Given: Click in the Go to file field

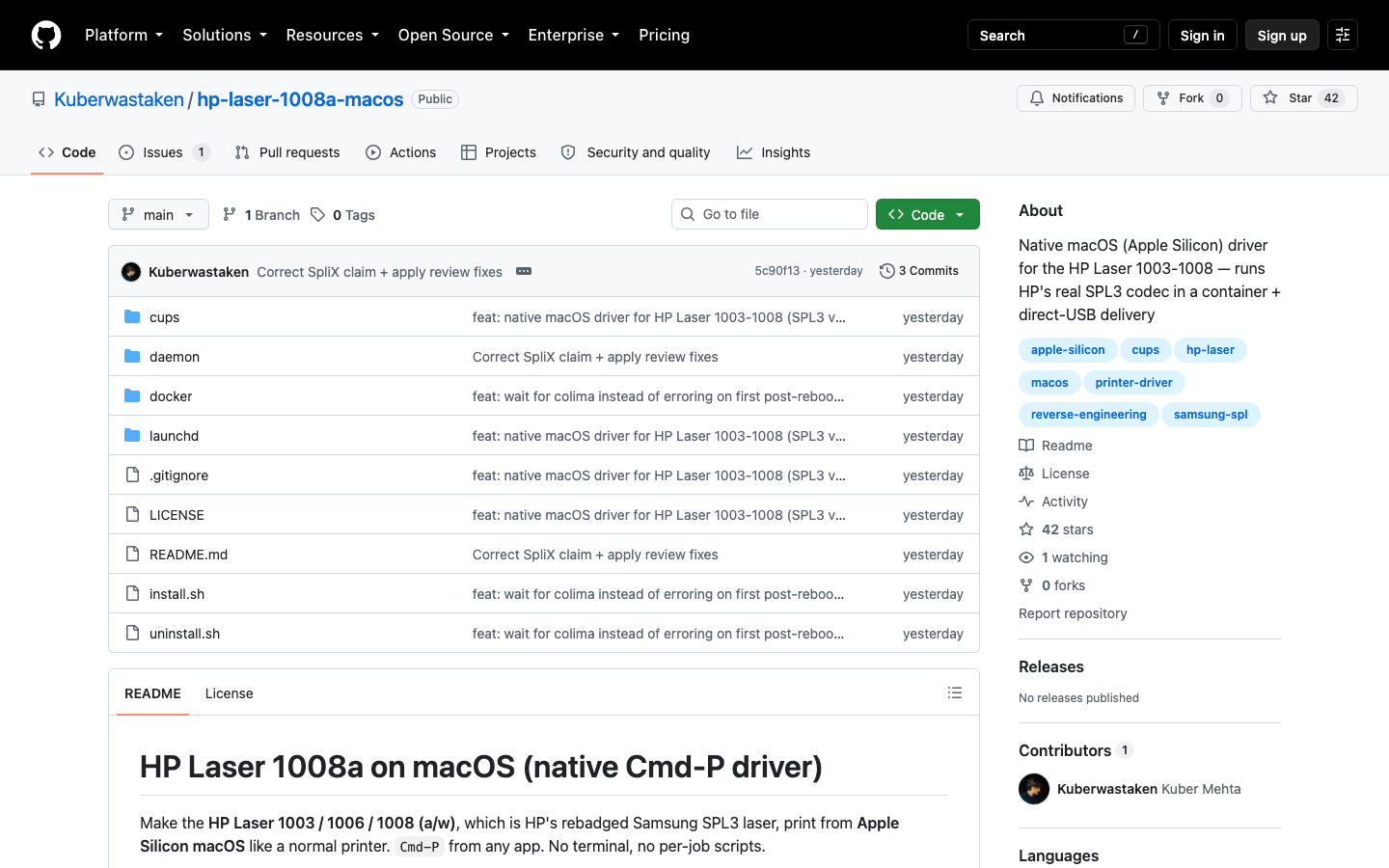Looking at the screenshot, I should 770,214.
